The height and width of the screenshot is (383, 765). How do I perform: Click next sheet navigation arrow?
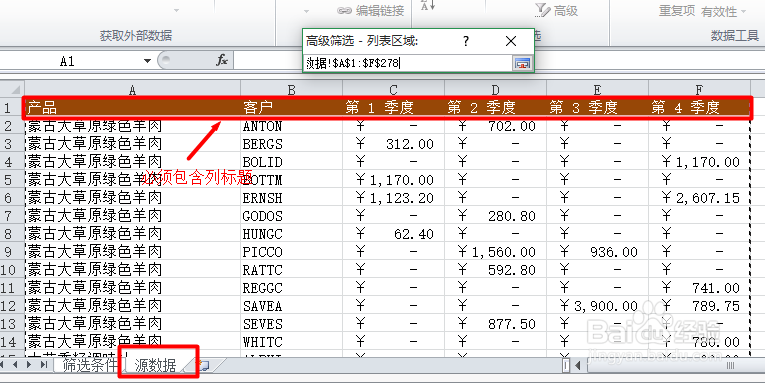pos(30,365)
